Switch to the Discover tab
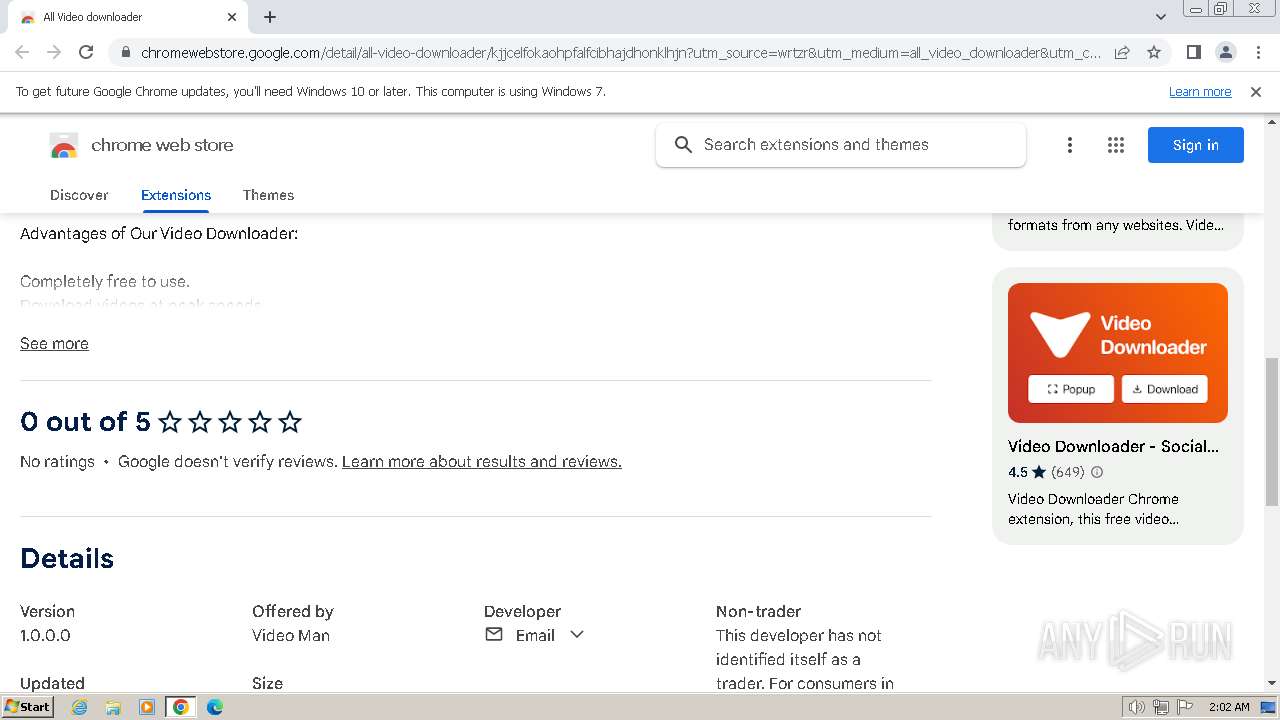This screenshot has width=1280, height=720. [79, 195]
